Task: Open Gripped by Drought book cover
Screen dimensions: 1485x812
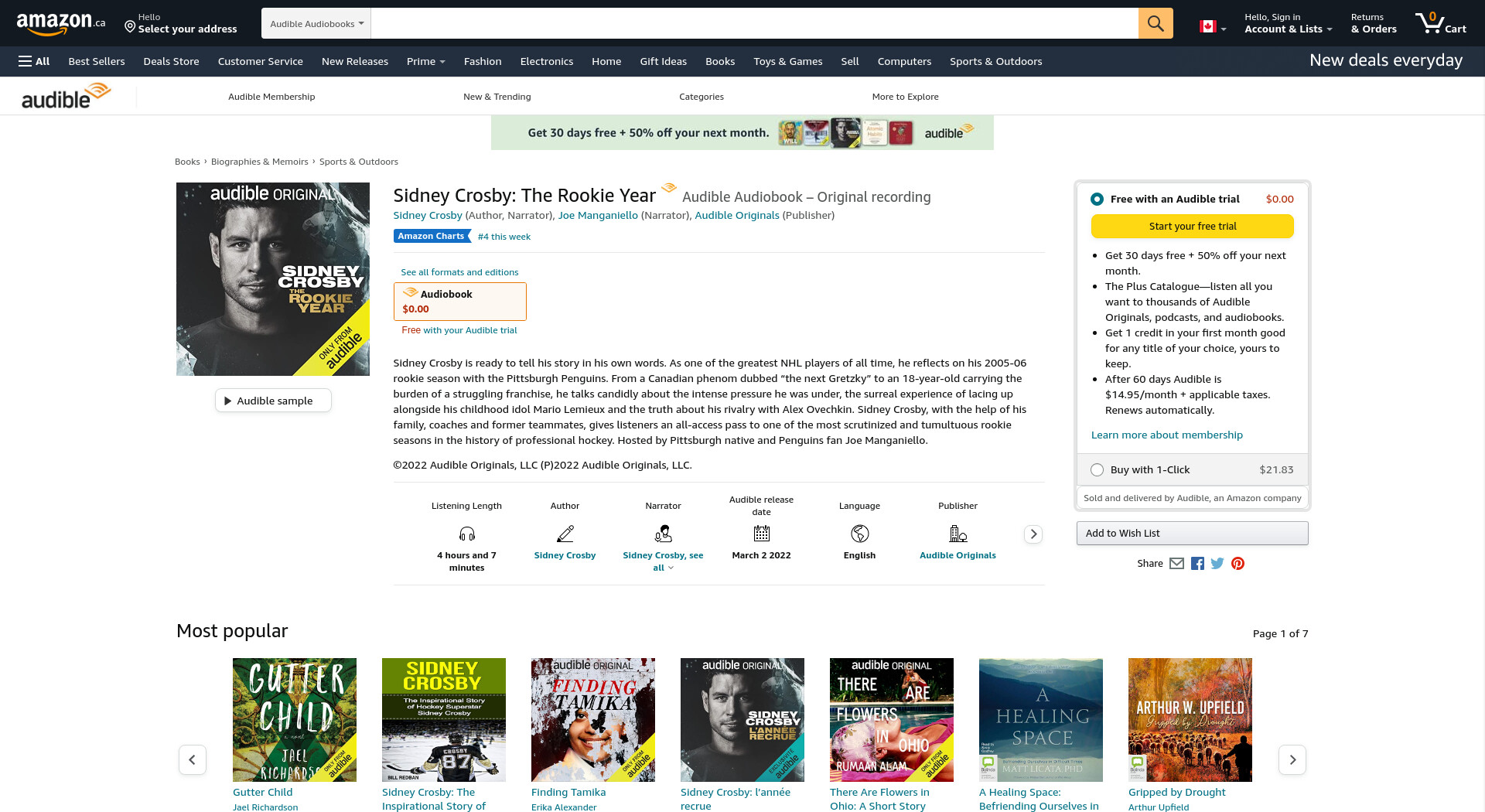Action: (x=1190, y=720)
